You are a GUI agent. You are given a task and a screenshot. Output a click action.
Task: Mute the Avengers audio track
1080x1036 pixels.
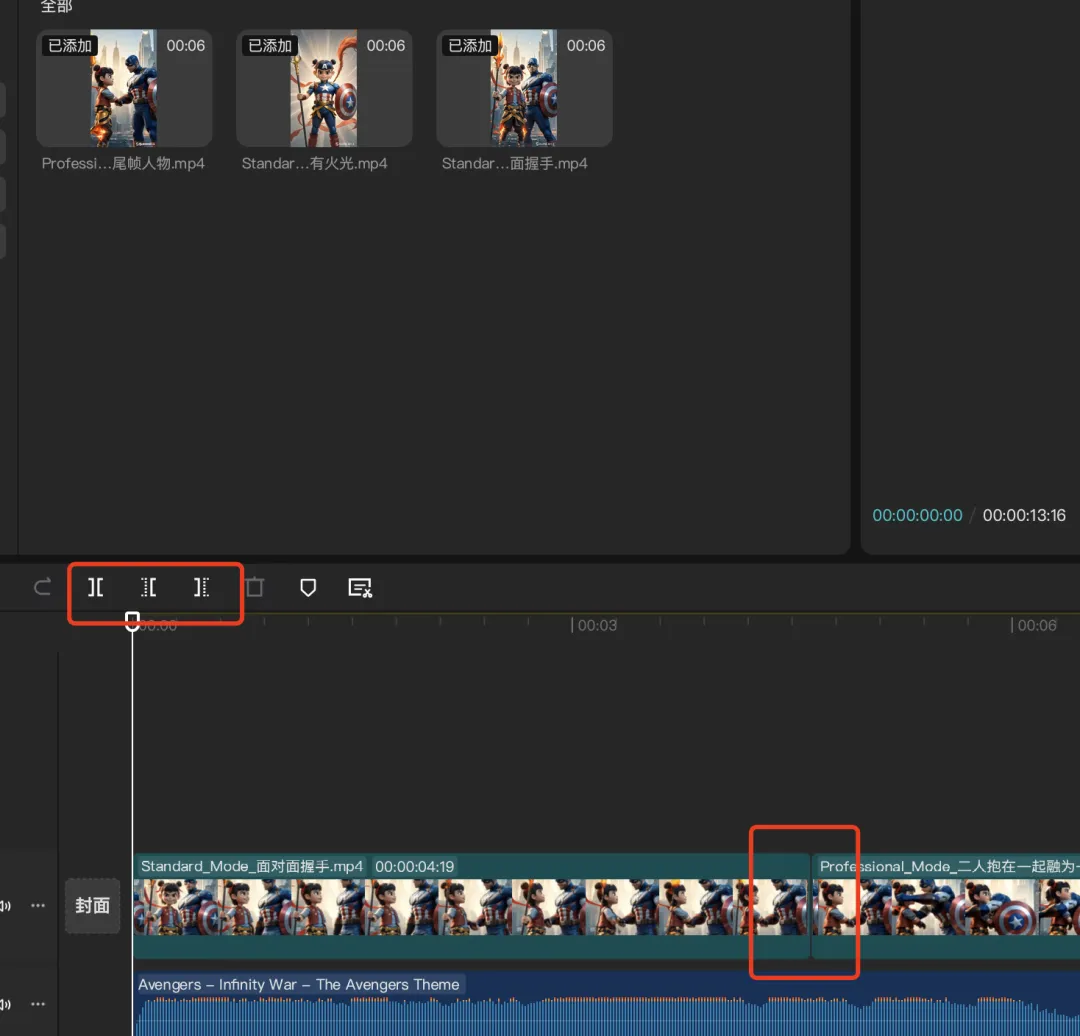pyautogui.click(x=5, y=1003)
